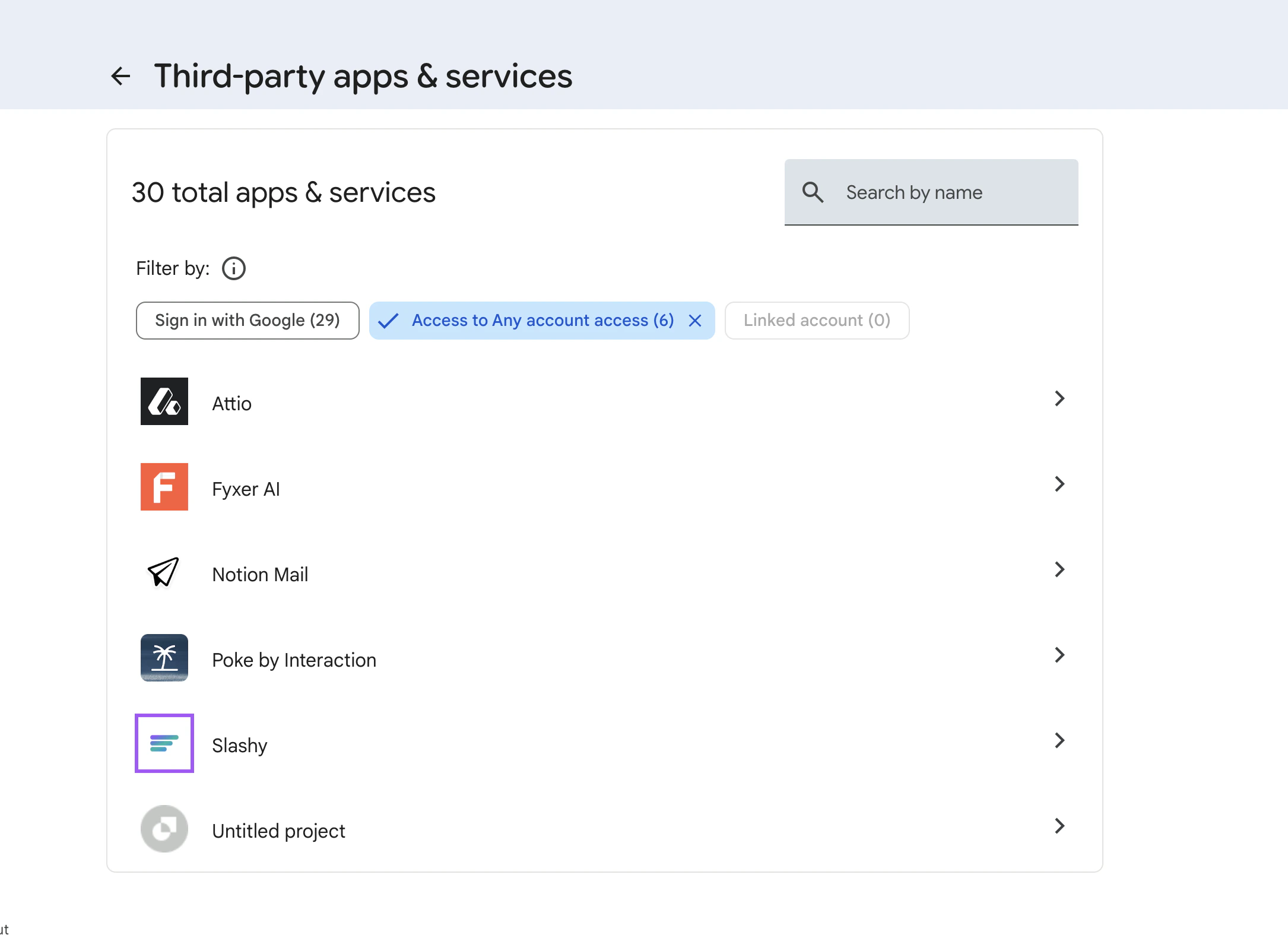Click the Fyxer AI orange logo
Viewport: 1288px width, 938px height.
[x=164, y=487]
